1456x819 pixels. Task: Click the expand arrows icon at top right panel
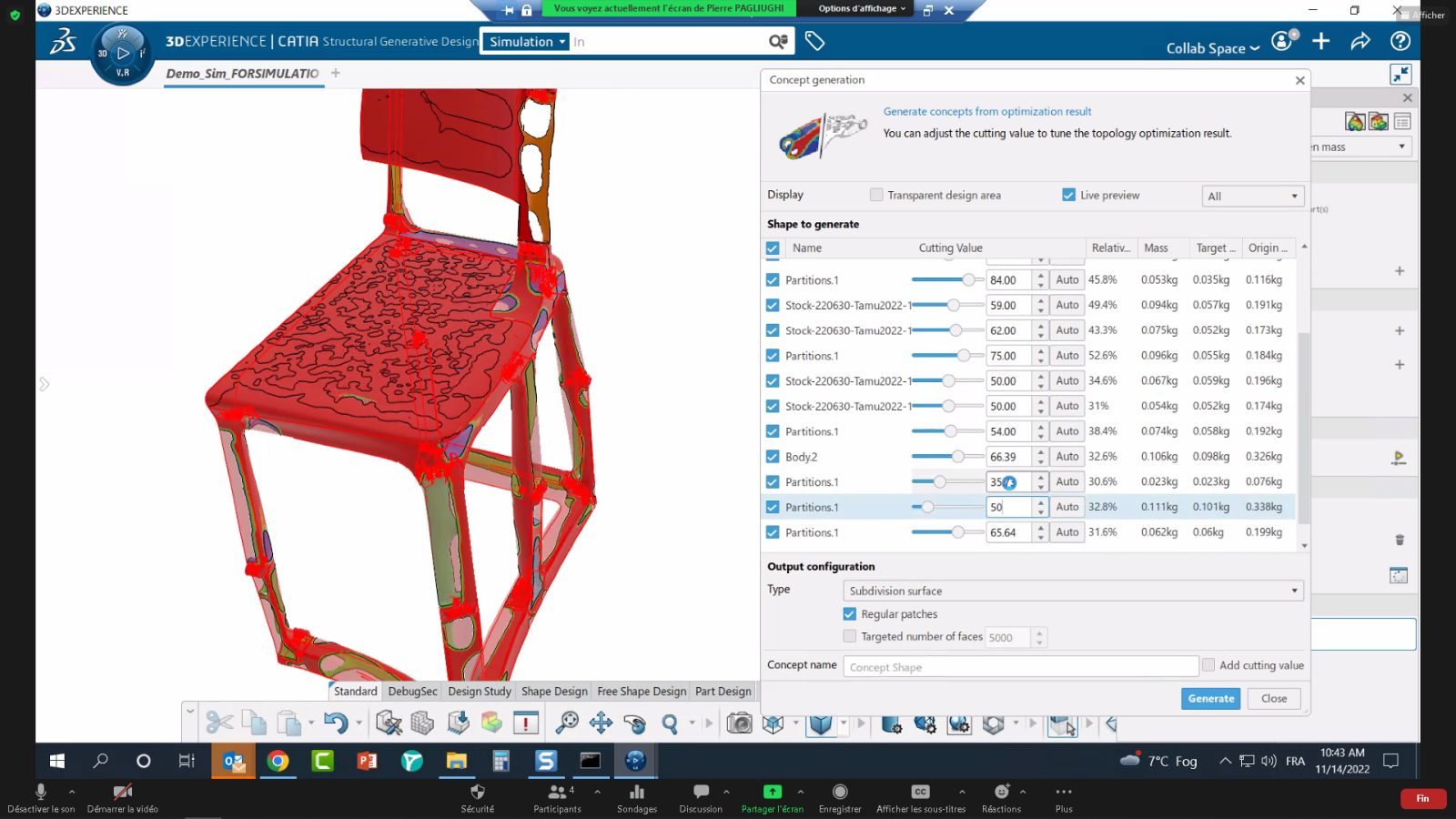[1400, 74]
